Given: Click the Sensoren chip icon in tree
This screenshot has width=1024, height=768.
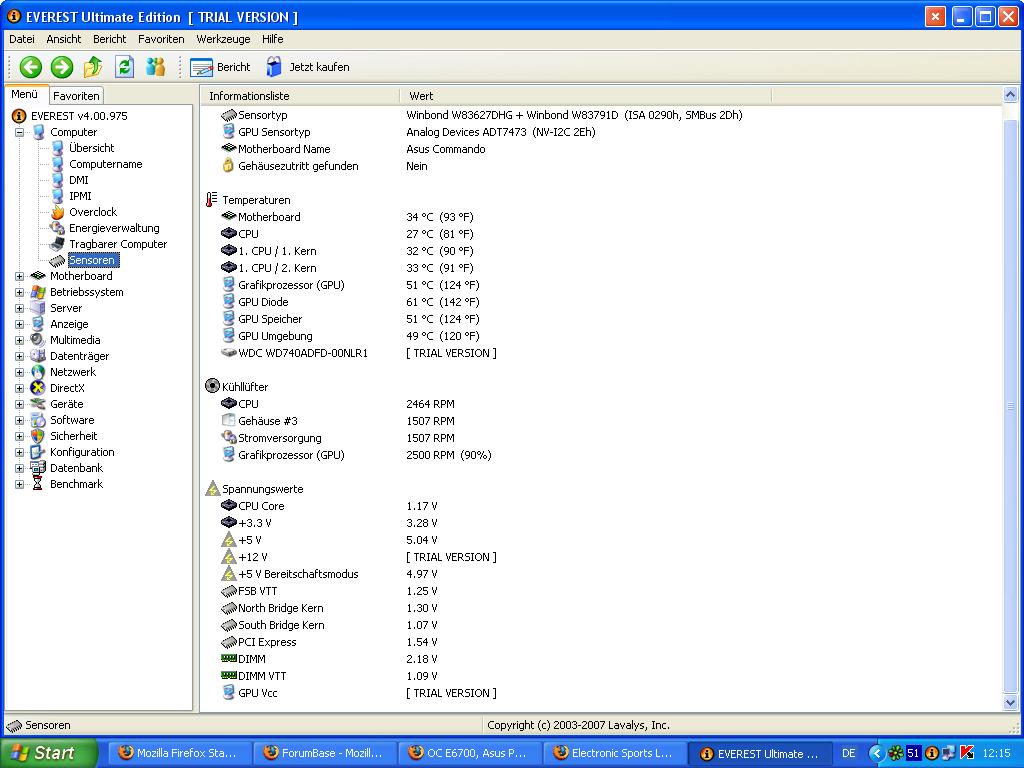Looking at the screenshot, I should point(57,261).
